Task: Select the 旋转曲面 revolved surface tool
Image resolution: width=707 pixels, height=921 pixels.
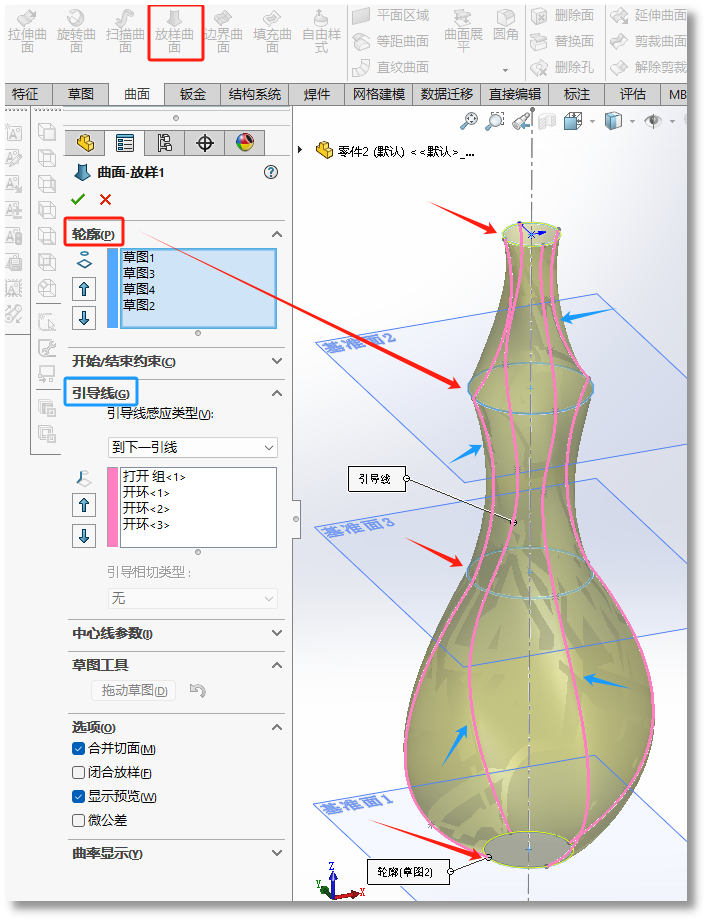Action: click(x=76, y=33)
